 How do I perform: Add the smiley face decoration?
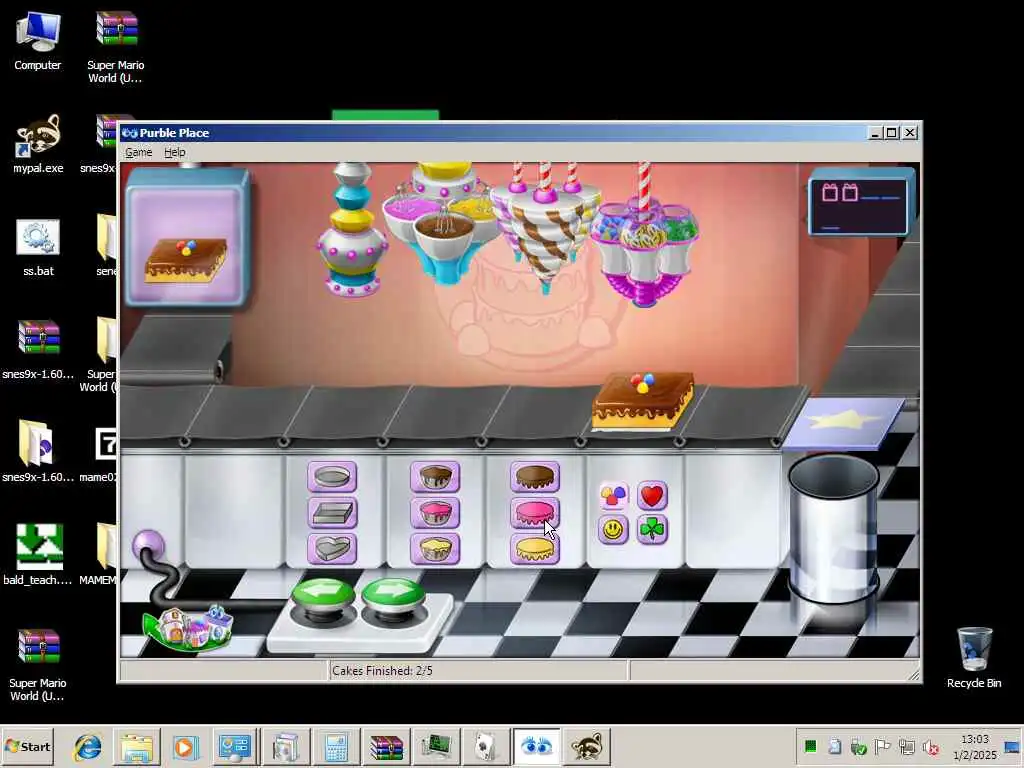pyautogui.click(x=613, y=530)
